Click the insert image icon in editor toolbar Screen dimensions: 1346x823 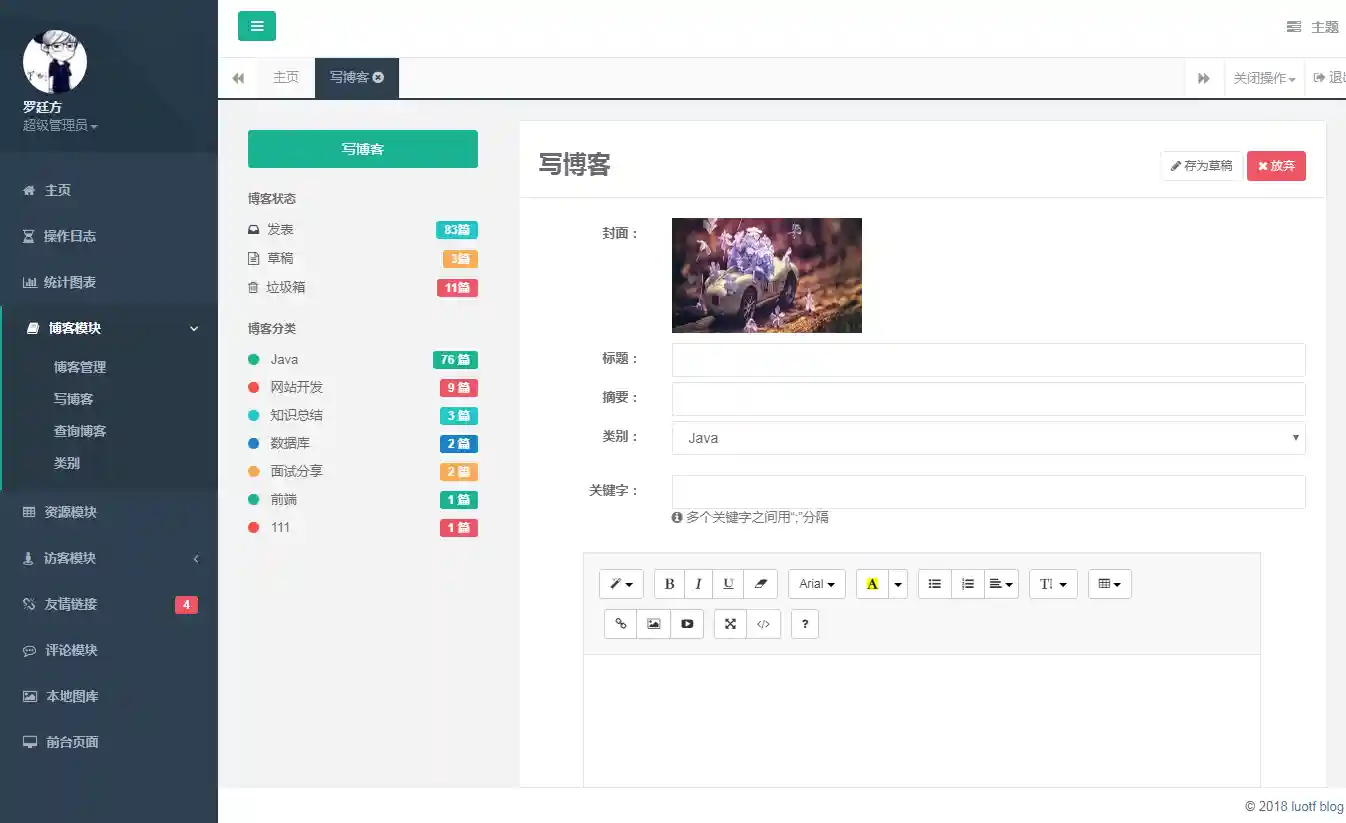pos(653,623)
